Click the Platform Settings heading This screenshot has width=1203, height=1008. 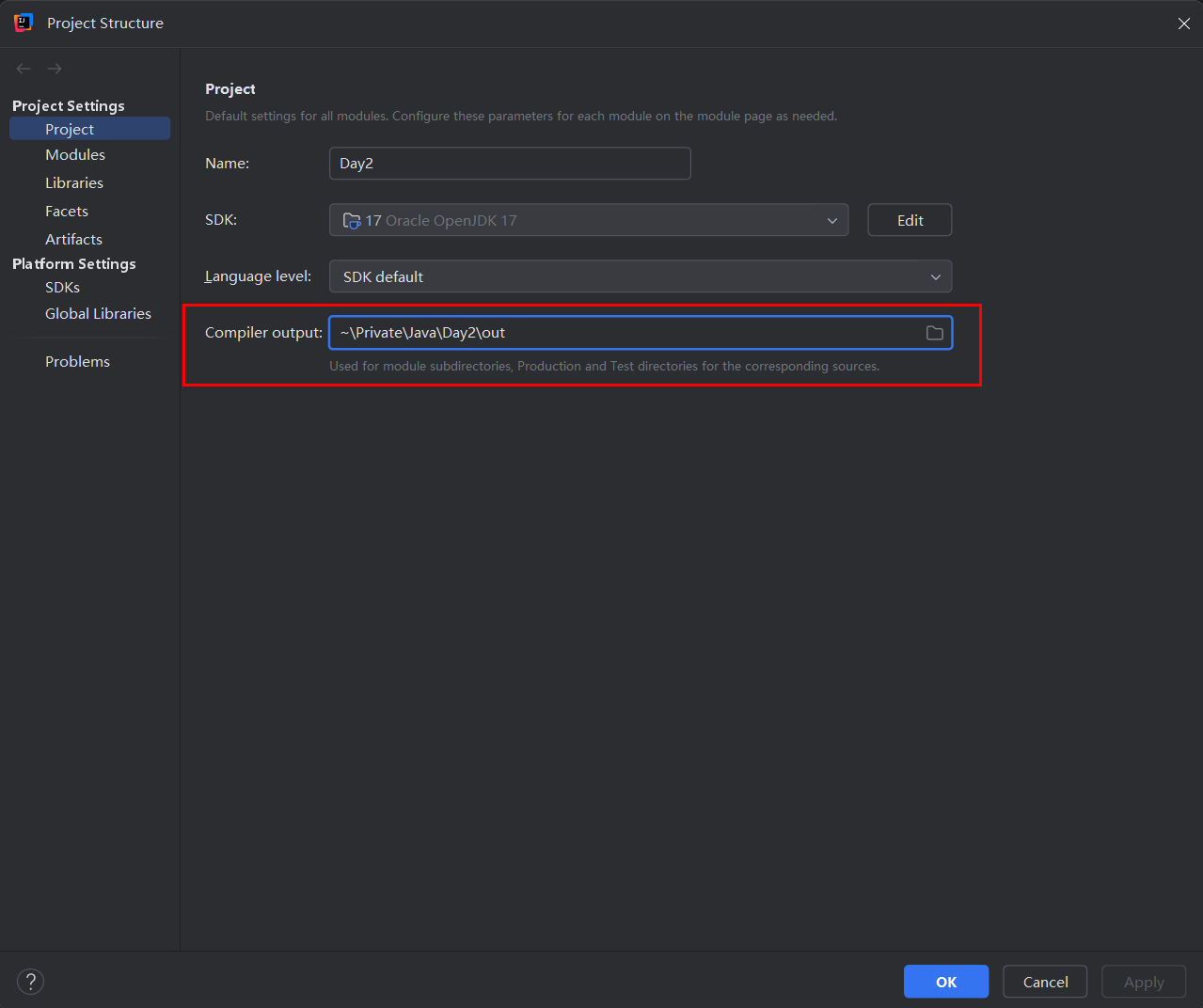click(74, 263)
